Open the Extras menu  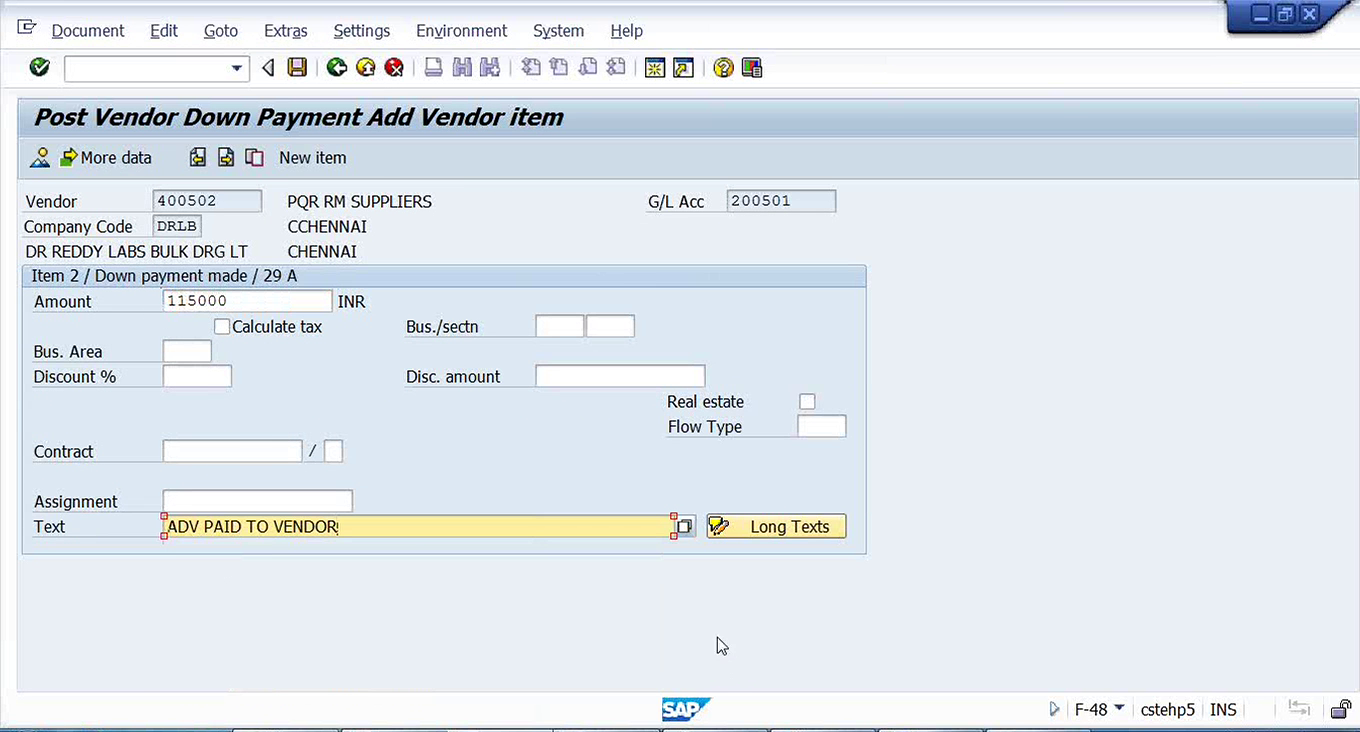[x=286, y=30]
